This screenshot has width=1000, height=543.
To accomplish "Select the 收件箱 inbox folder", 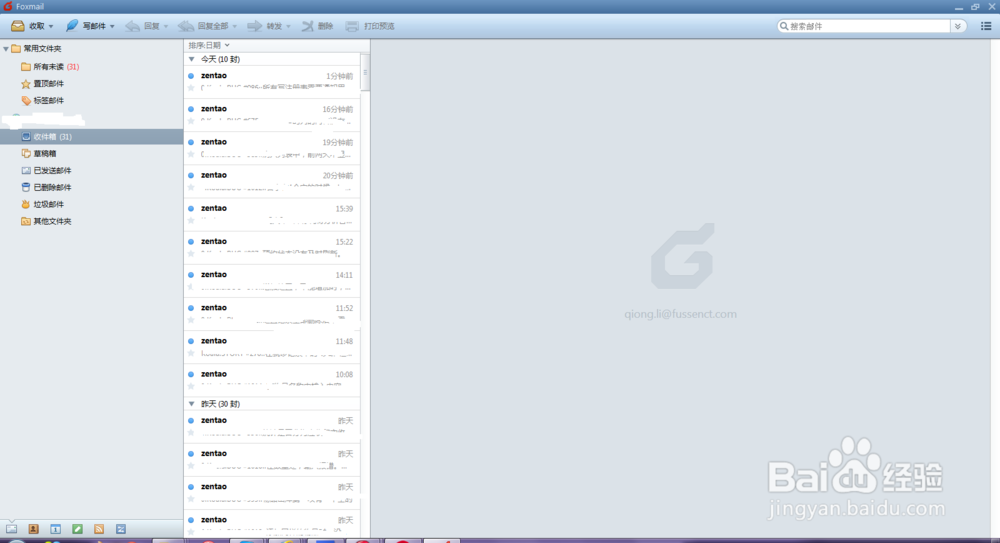I will [x=91, y=137].
